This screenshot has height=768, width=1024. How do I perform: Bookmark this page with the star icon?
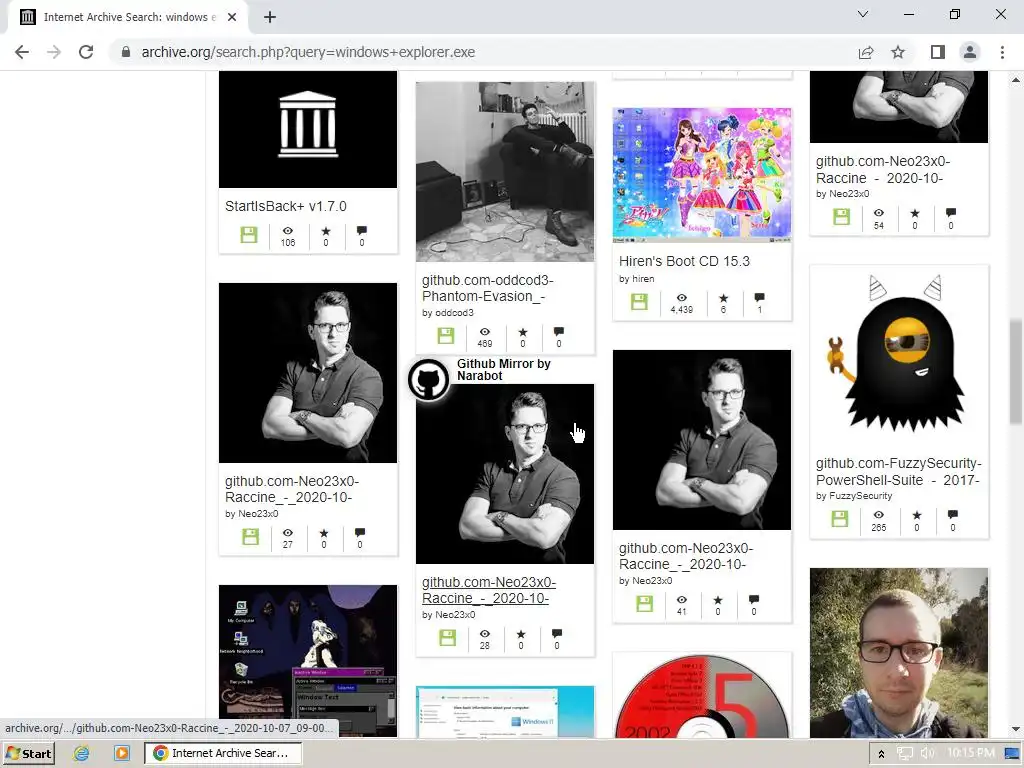click(898, 52)
